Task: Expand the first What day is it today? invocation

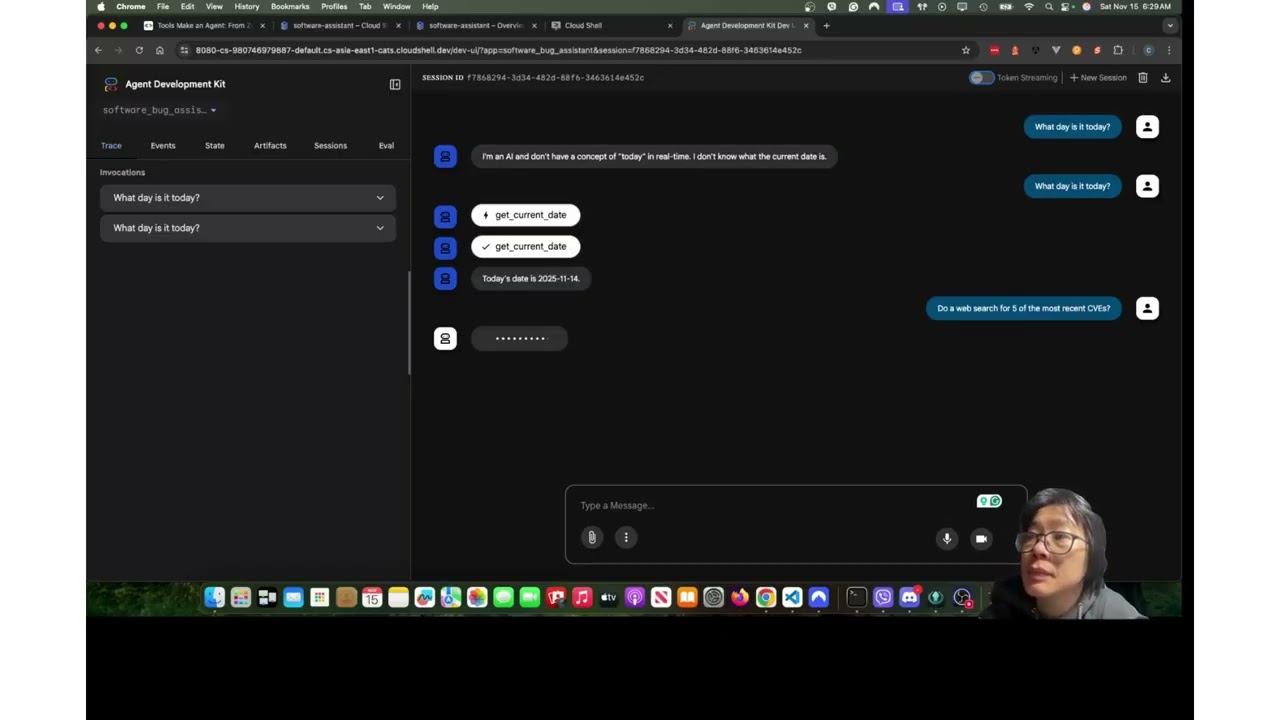Action: point(248,198)
